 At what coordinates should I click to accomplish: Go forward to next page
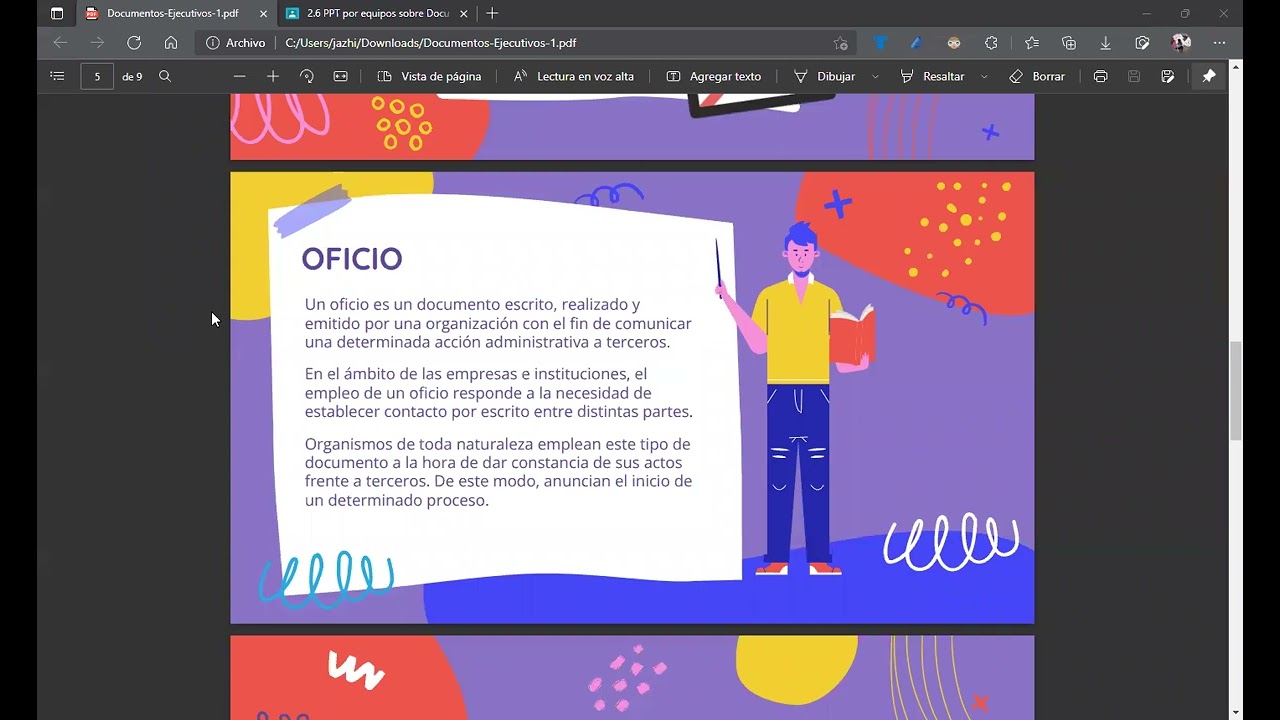pyautogui.click(x=97, y=43)
